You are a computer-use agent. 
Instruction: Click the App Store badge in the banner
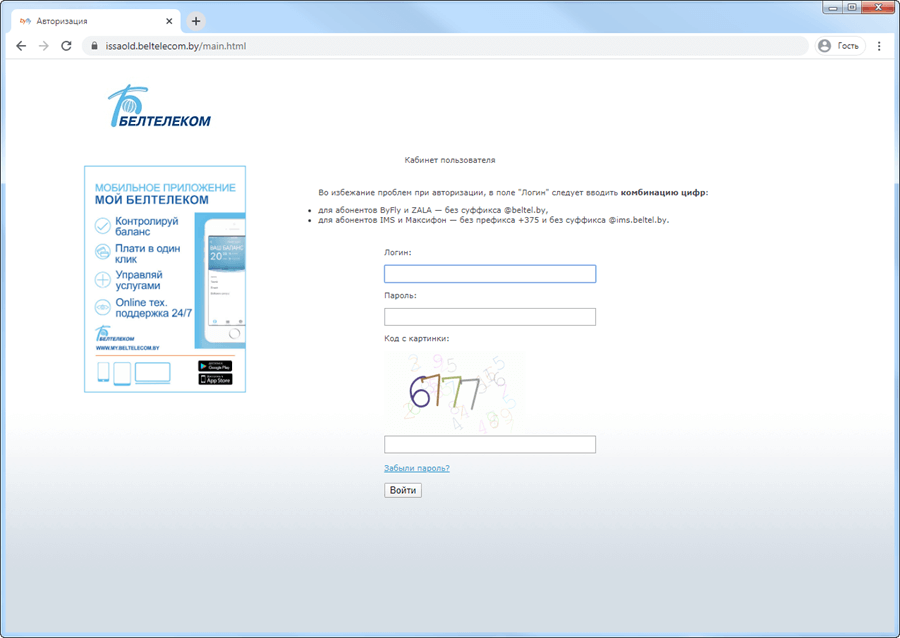[214, 379]
